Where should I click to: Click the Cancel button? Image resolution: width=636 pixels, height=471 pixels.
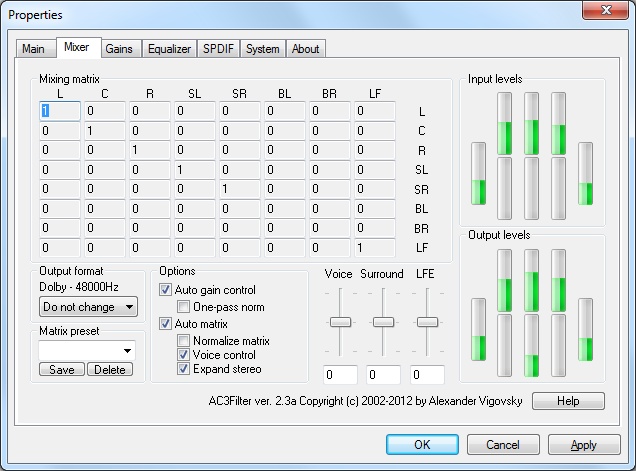[503, 445]
